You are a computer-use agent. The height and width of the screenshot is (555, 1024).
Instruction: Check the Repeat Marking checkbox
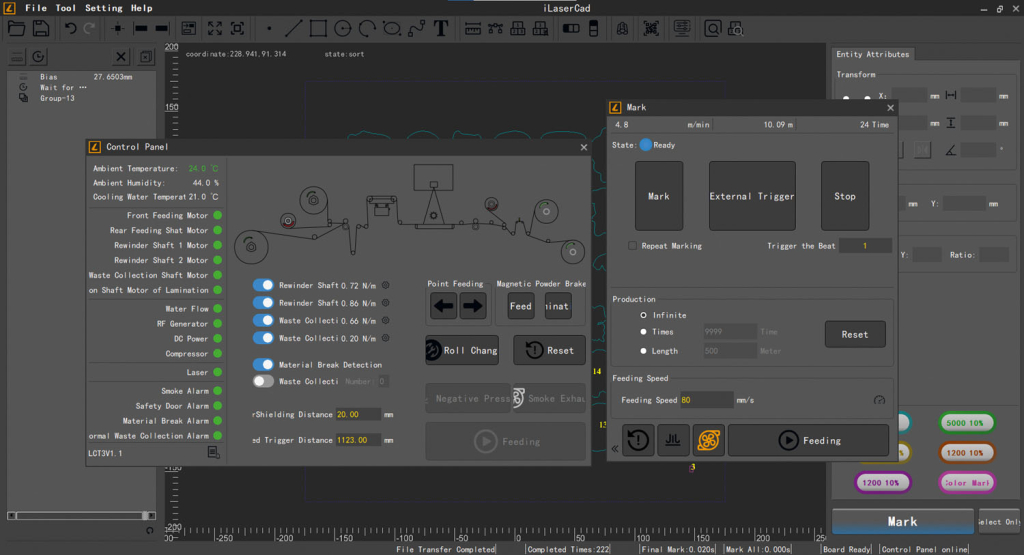[x=632, y=246]
